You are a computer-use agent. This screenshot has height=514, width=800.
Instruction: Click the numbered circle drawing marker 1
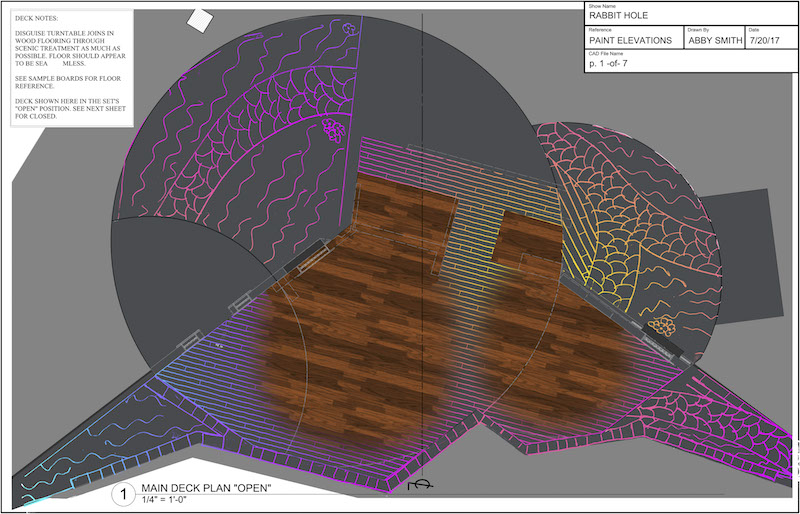123,494
